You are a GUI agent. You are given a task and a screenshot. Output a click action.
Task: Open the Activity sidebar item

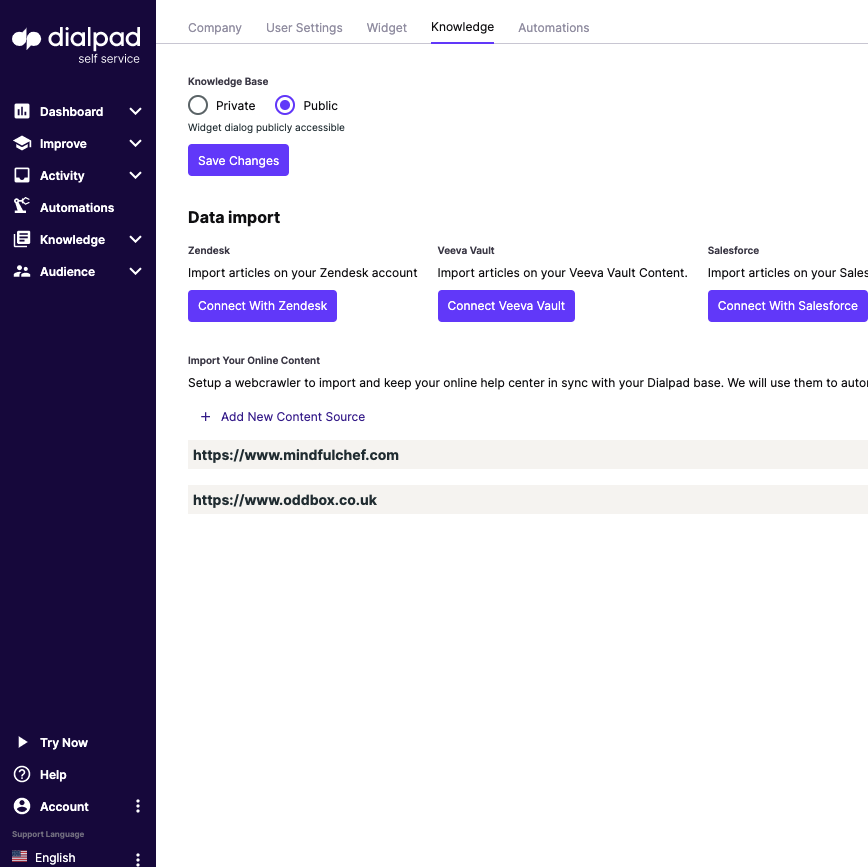click(x=62, y=176)
